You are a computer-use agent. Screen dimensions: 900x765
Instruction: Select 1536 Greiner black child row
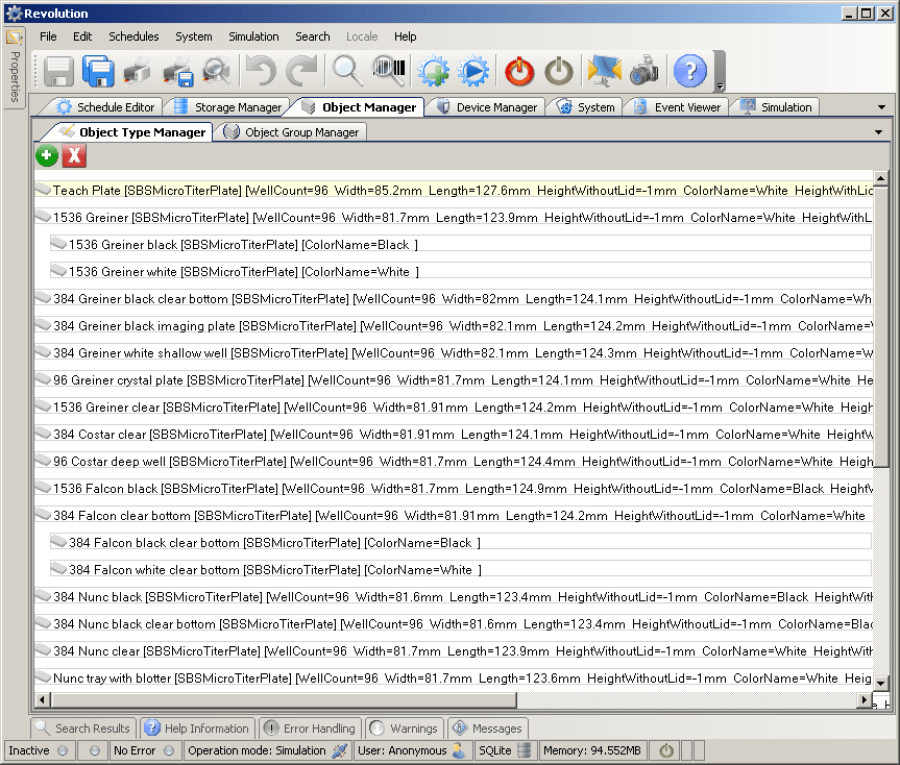point(460,244)
